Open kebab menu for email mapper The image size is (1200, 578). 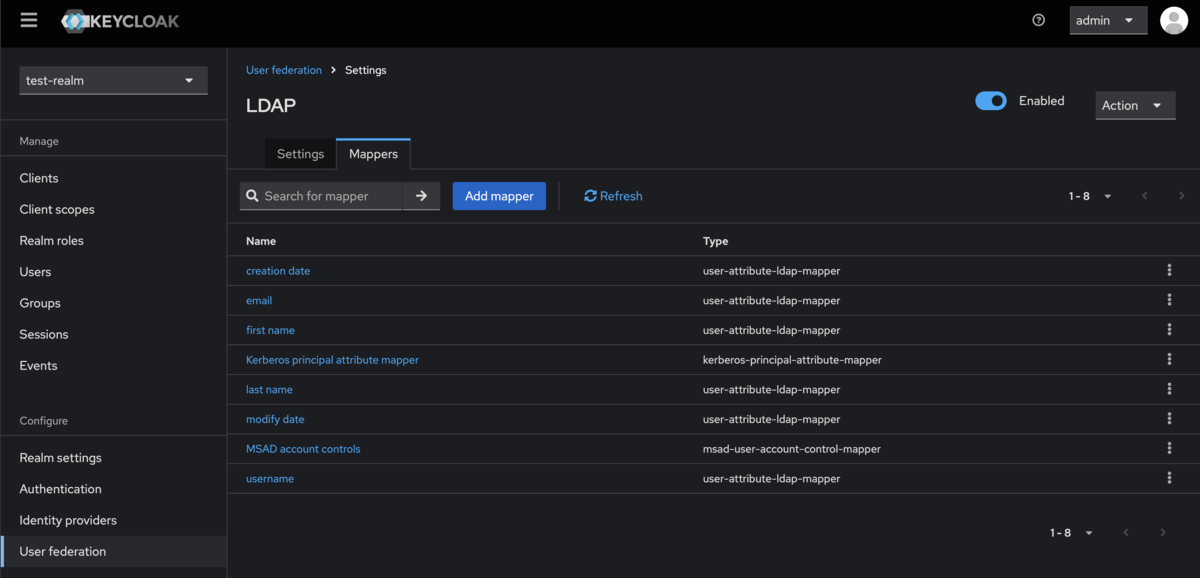tap(1169, 300)
